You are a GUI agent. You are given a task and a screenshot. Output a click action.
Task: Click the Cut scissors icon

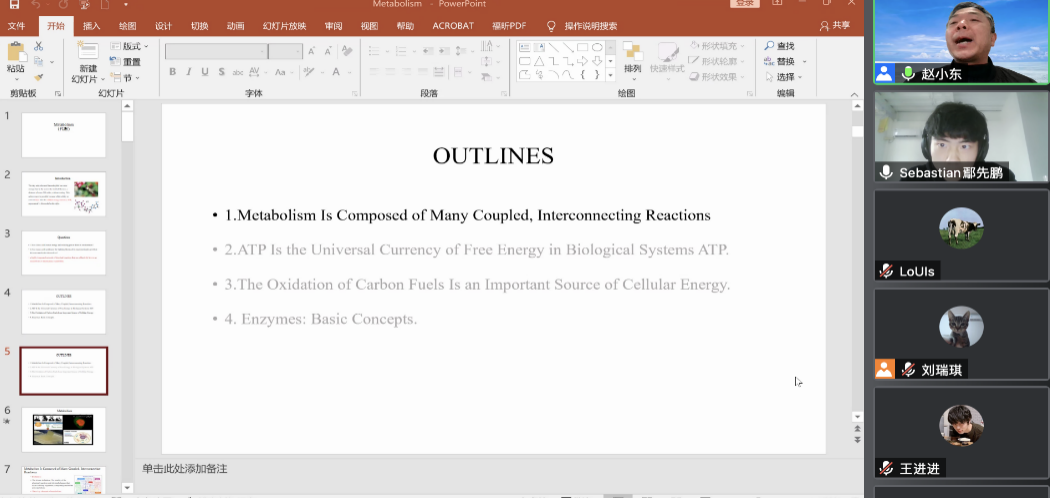click(38, 46)
